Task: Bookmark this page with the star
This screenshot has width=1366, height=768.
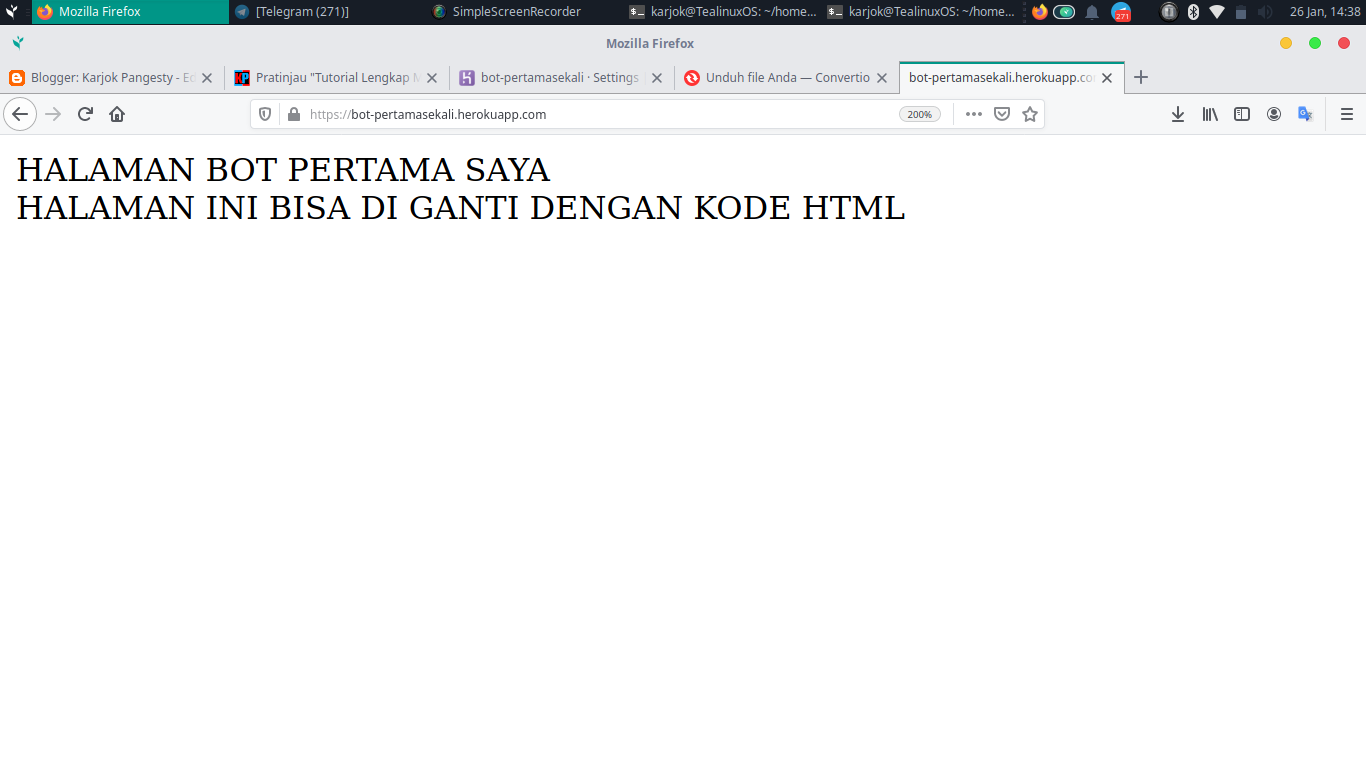Action: tap(1030, 114)
